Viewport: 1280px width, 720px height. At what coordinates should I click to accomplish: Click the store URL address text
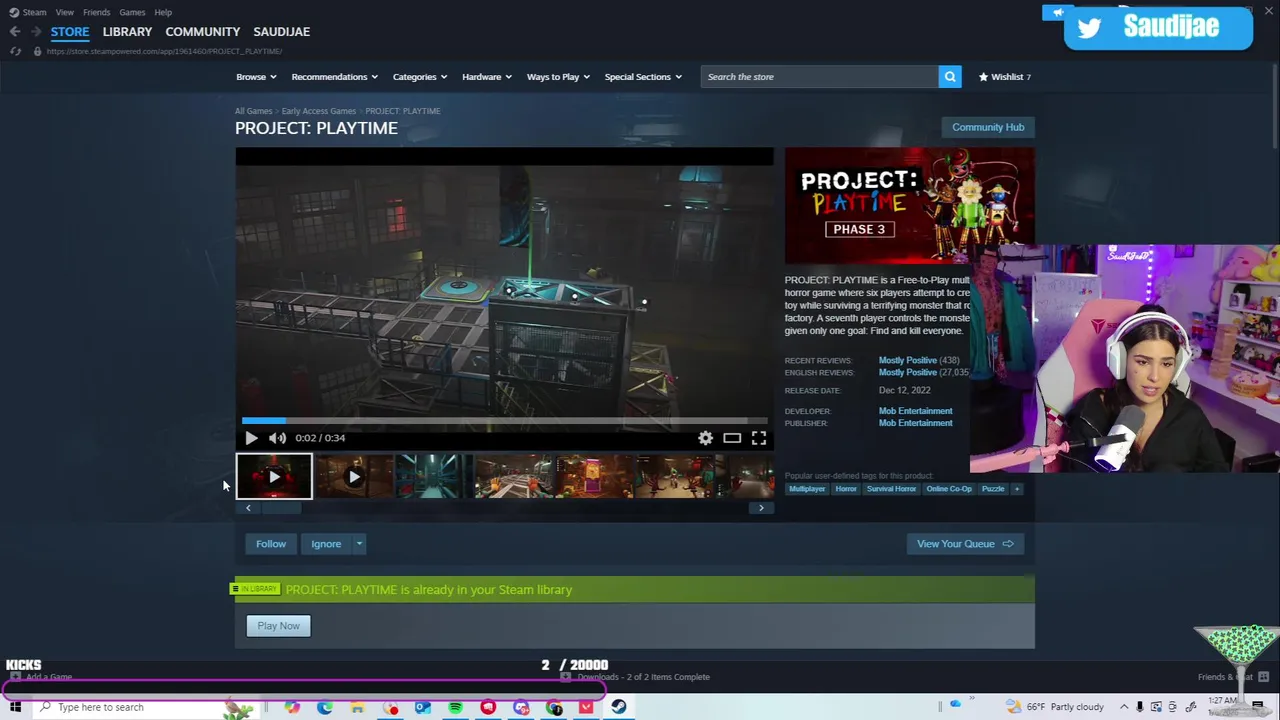(x=164, y=51)
